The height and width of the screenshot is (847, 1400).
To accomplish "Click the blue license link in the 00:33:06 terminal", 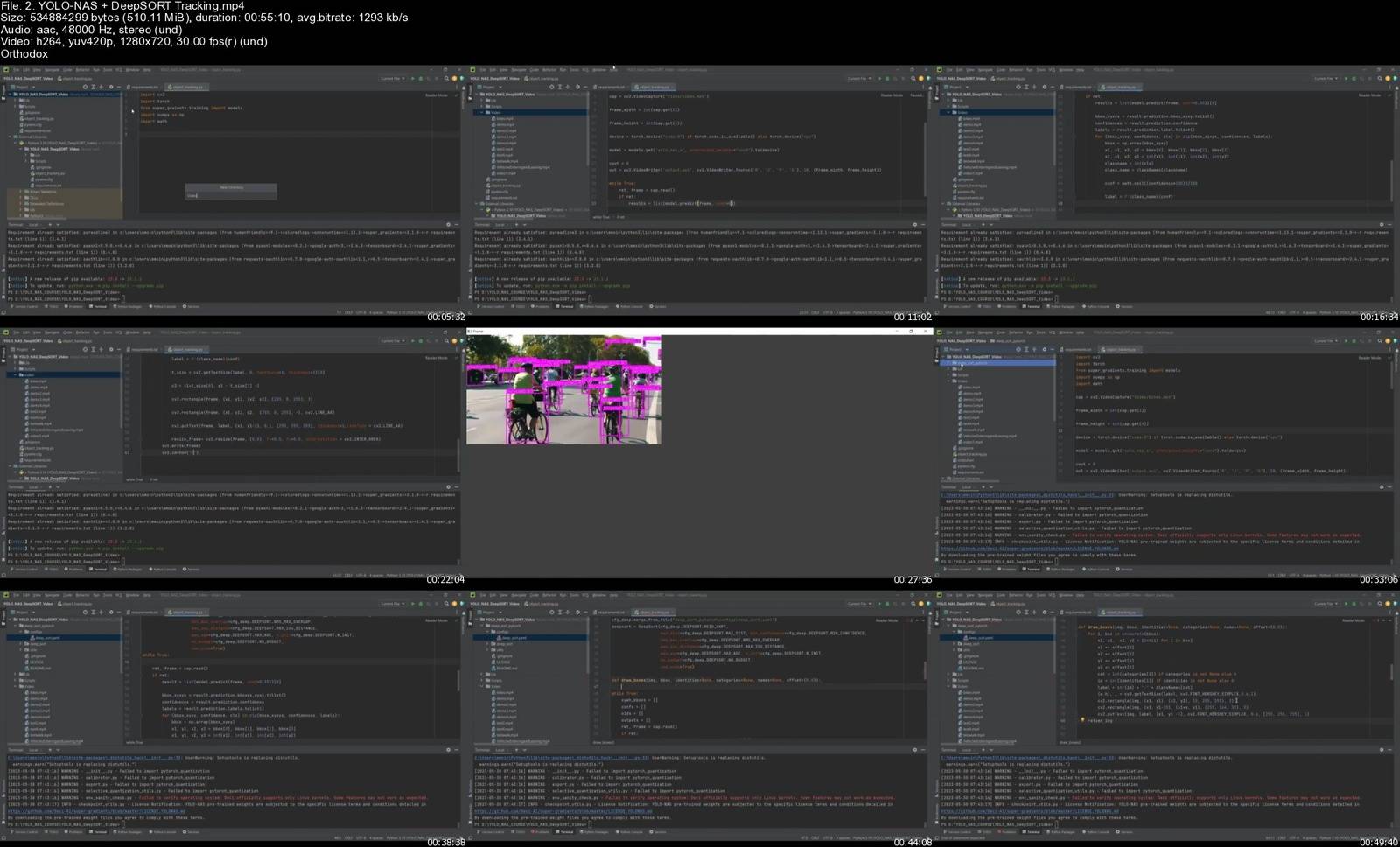I will point(1030,549).
